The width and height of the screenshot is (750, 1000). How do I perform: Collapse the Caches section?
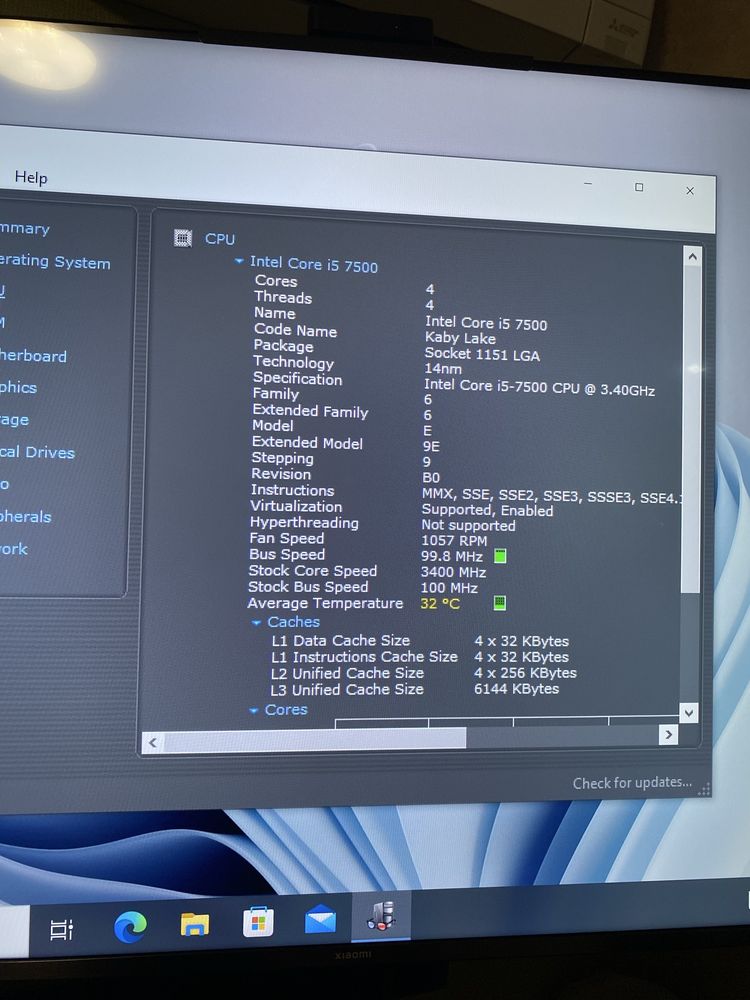[256, 622]
